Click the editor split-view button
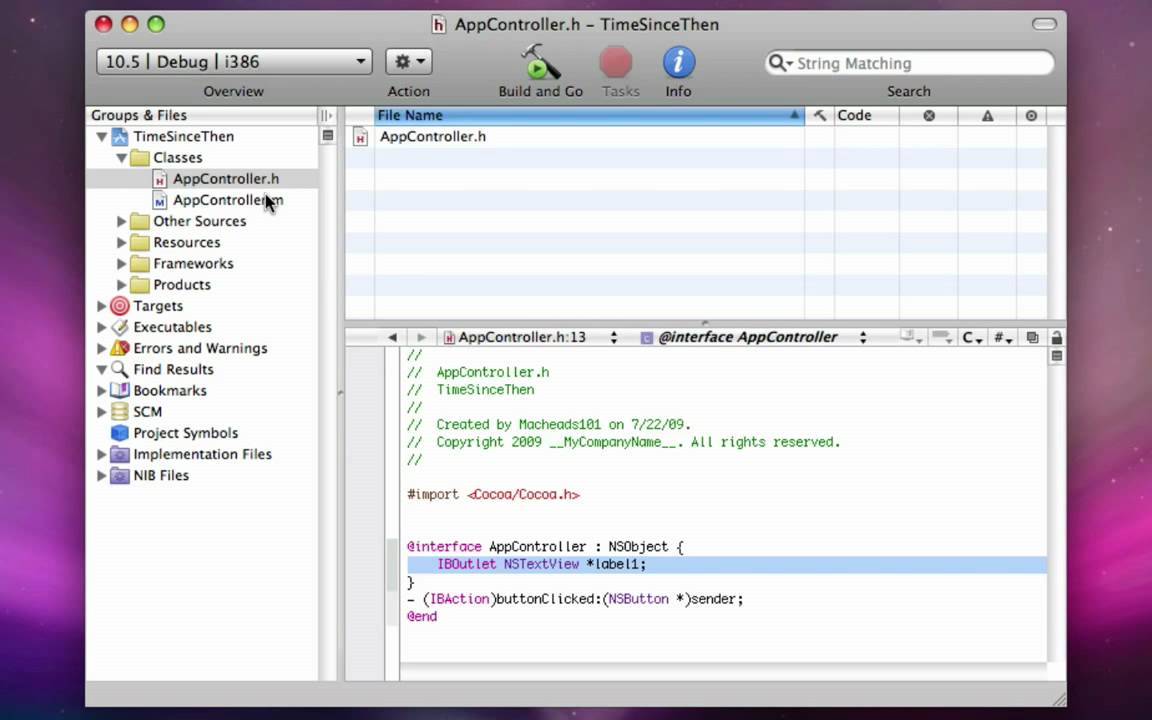 click(x=1056, y=356)
